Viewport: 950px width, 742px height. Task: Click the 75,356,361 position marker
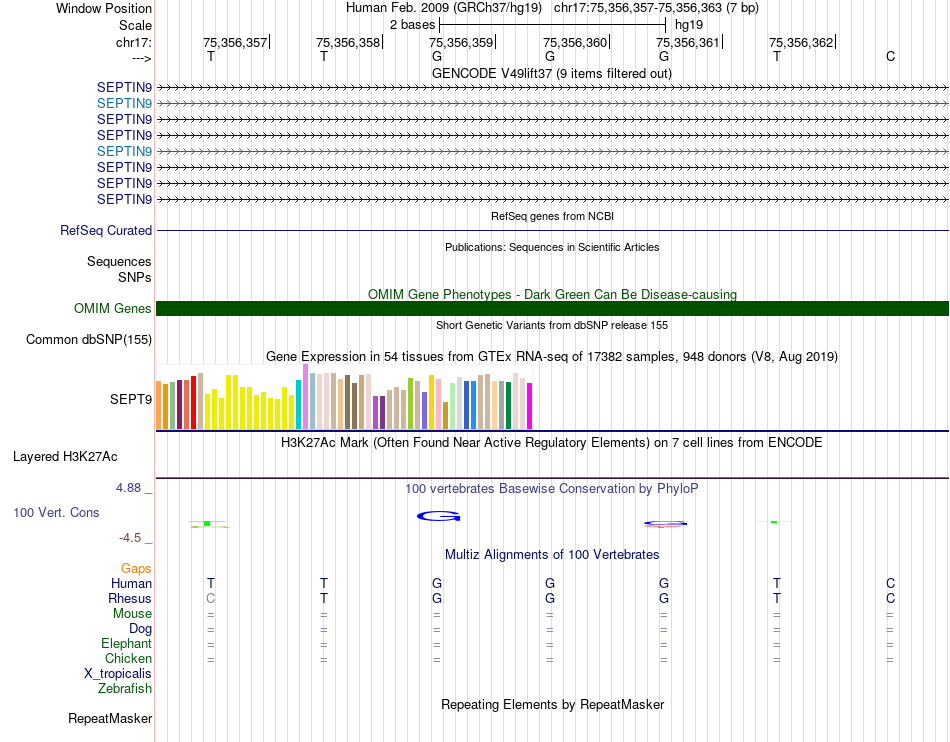pos(688,42)
